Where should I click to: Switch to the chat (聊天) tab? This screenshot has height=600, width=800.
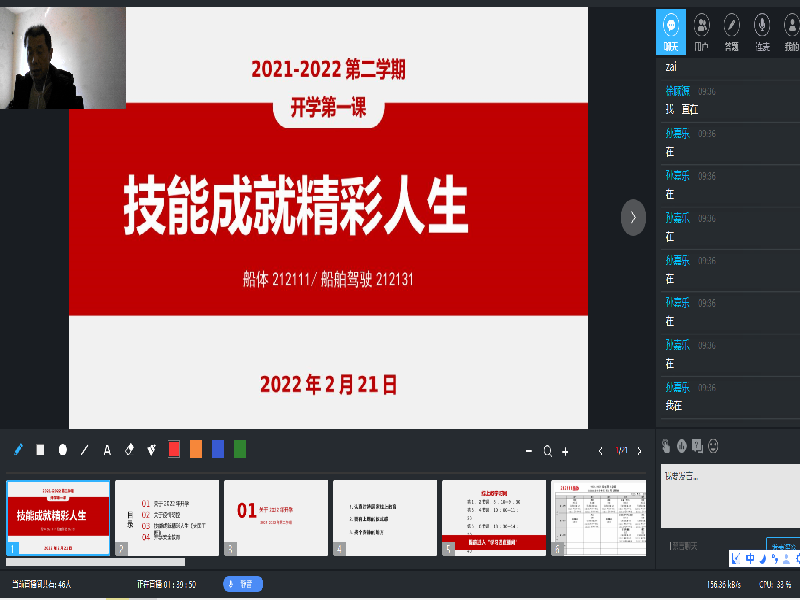pyautogui.click(x=671, y=30)
